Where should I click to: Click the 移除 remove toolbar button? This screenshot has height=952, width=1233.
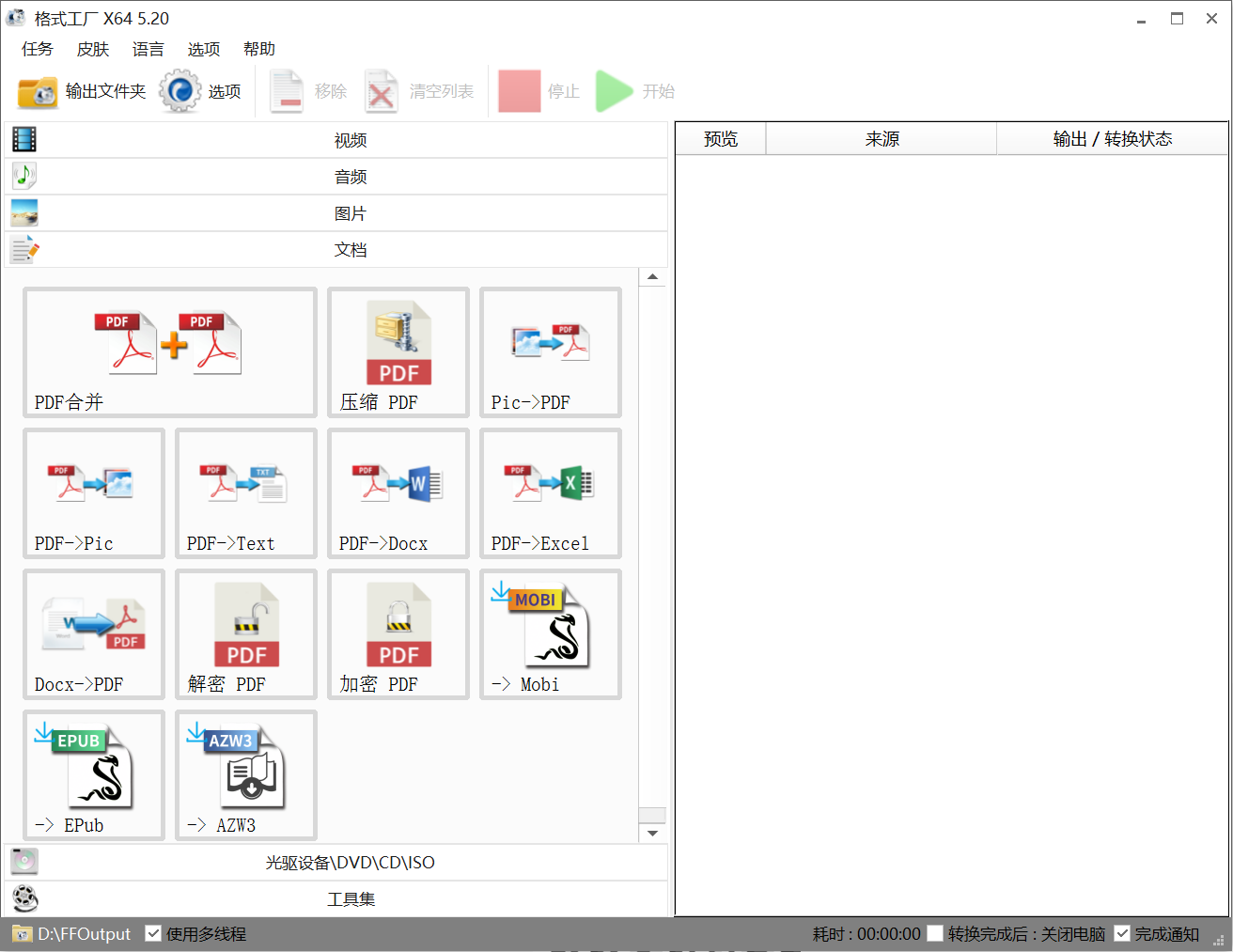pos(309,91)
